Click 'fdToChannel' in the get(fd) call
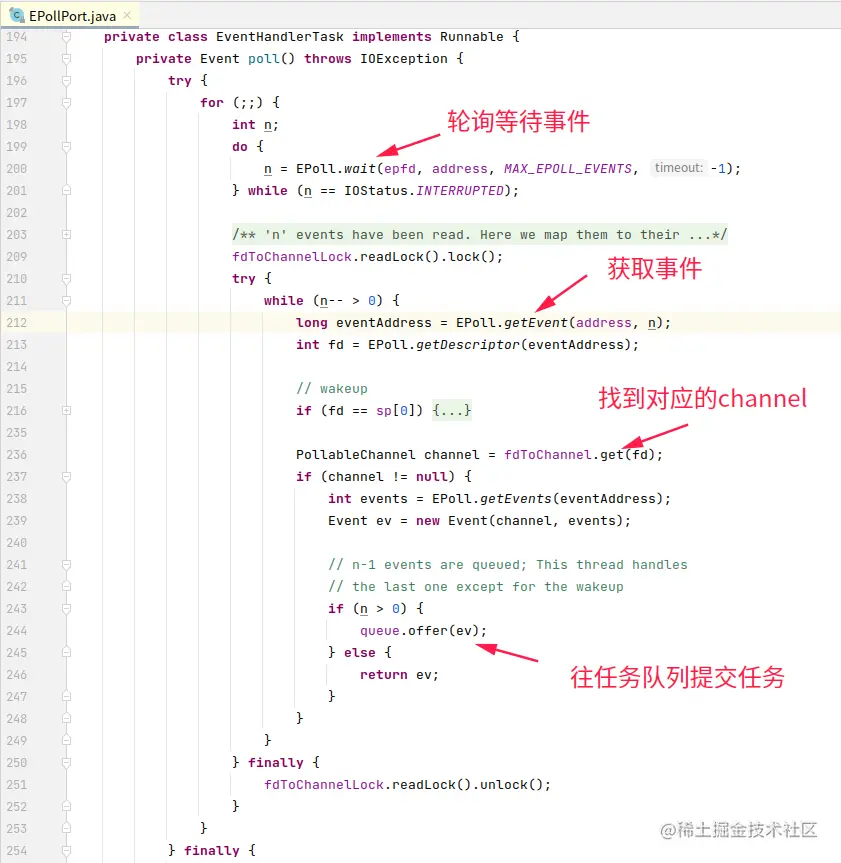This screenshot has width=841, height=863. [548, 455]
